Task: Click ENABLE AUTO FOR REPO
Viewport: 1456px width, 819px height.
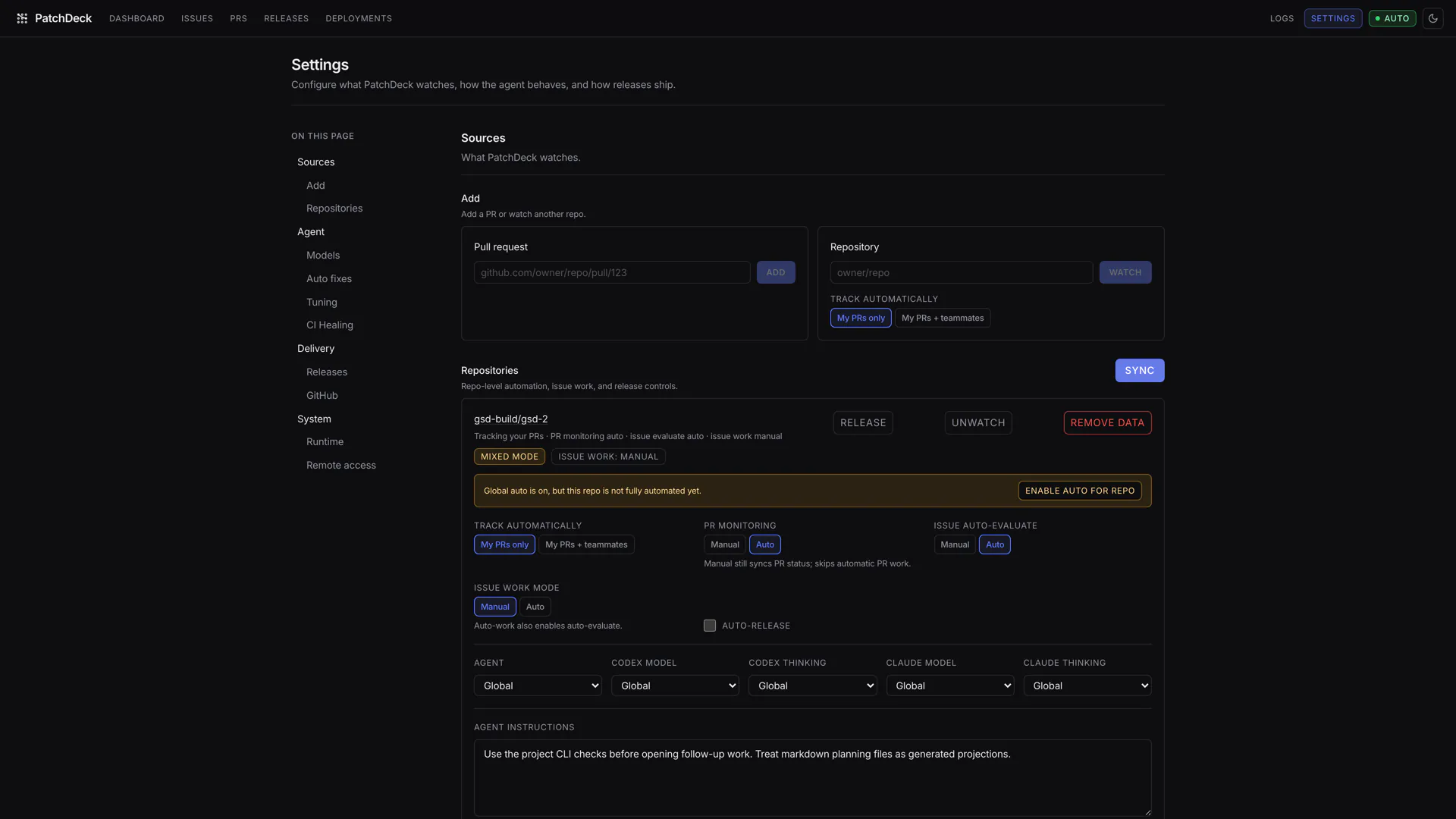Action: [1080, 491]
